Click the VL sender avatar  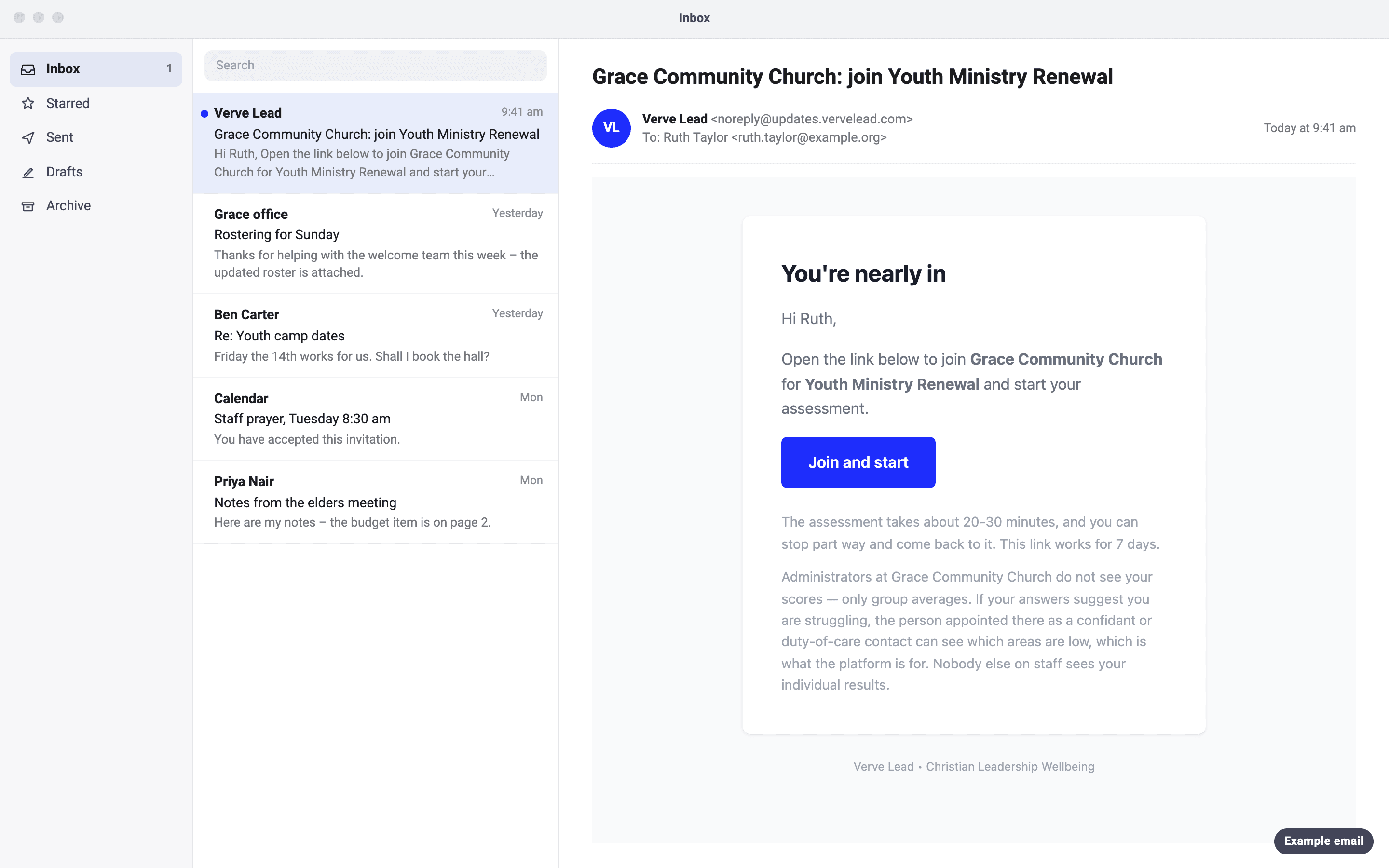click(x=611, y=128)
